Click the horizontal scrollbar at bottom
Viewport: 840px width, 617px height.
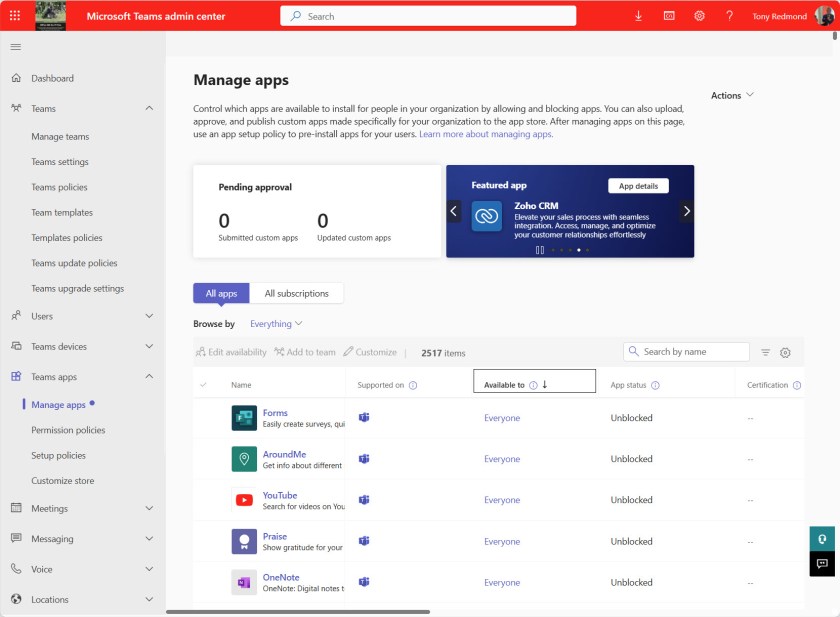click(x=298, y=612)
